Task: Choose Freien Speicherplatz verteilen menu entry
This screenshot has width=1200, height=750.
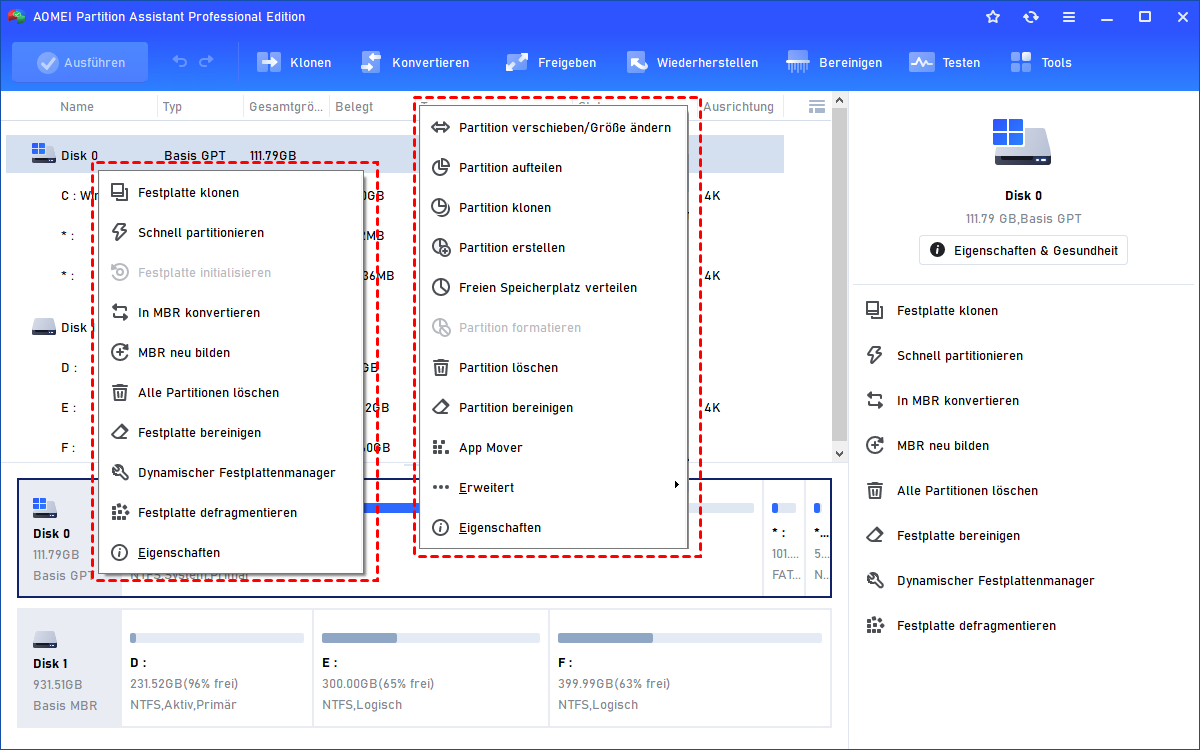Action: click(553, 287)
